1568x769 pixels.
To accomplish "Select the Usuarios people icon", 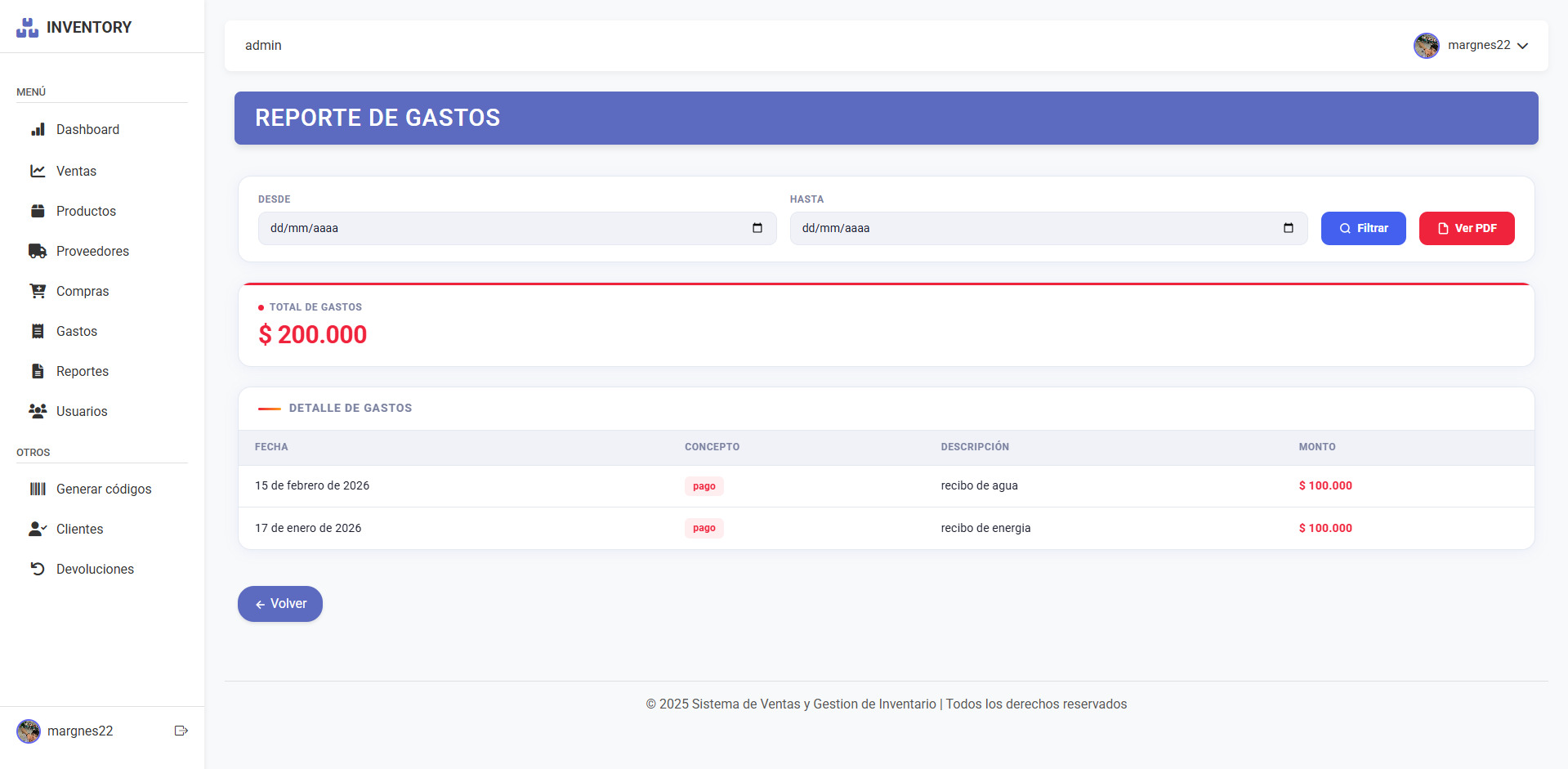I will [x=38, y=411].
